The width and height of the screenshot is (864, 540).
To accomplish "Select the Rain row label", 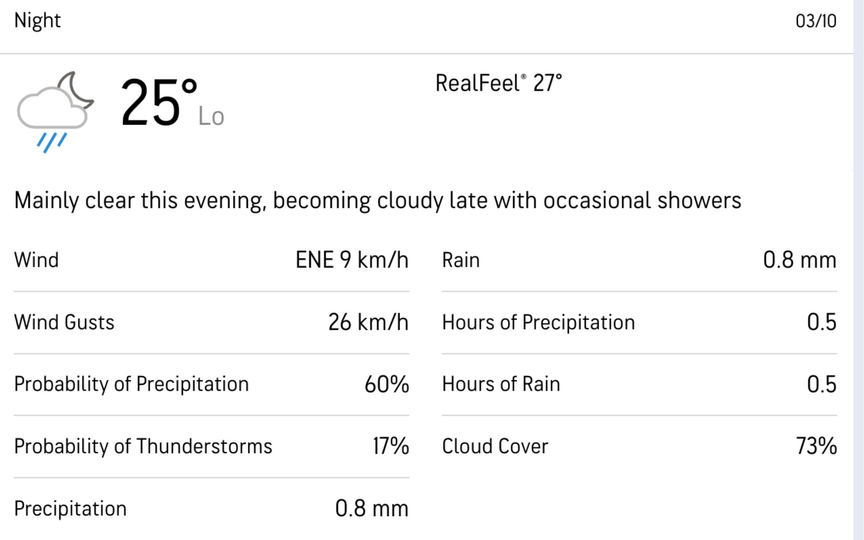I will coord(461,260).
